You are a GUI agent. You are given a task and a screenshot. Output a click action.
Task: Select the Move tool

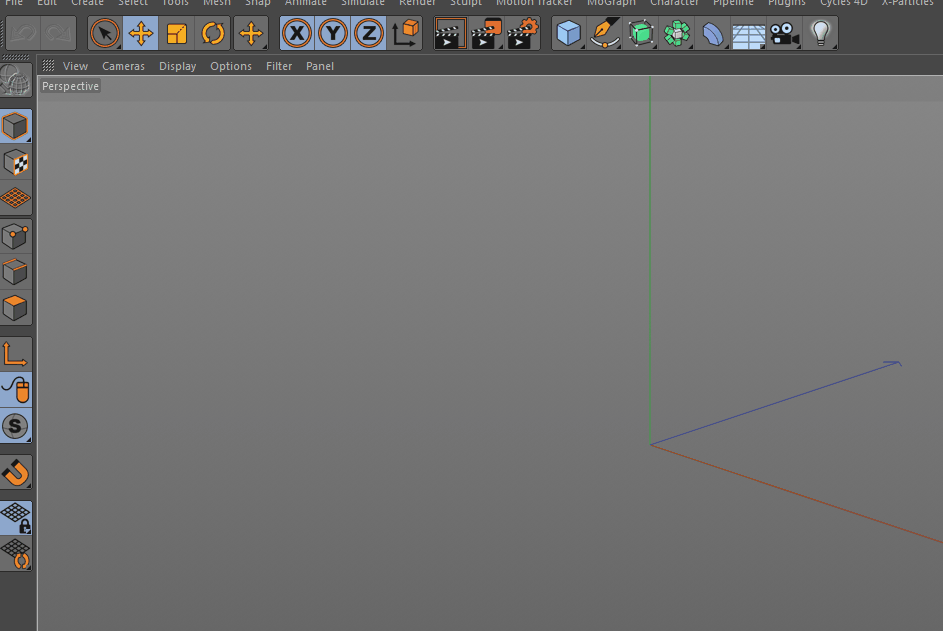(x=141, y=33)
